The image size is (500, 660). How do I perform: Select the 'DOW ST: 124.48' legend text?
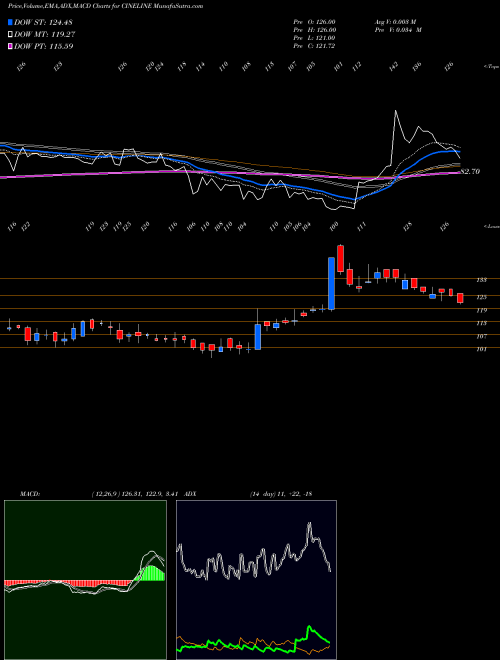point(44,22)
